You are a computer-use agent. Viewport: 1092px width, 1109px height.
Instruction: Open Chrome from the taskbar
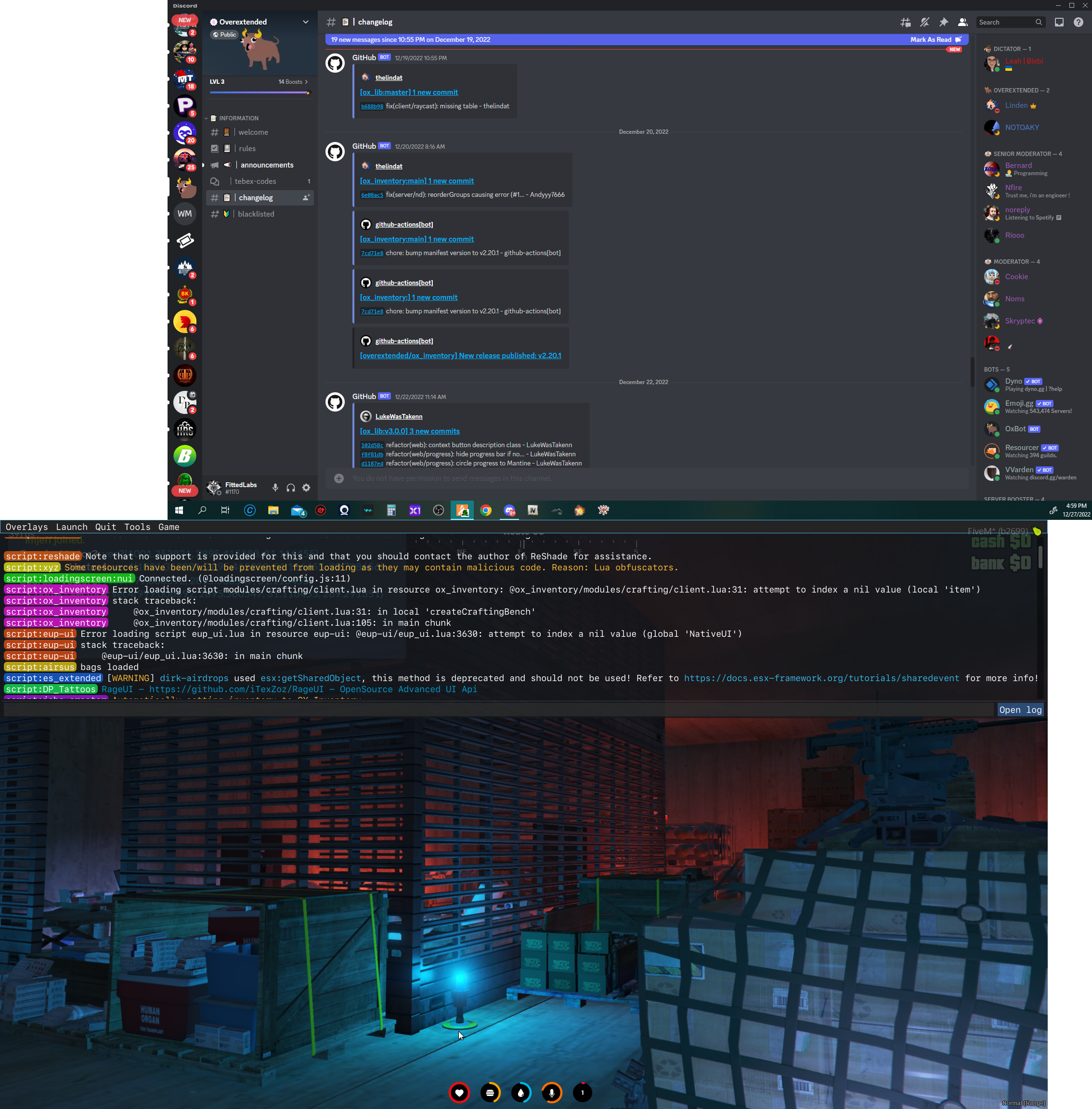tap(486, 510)
